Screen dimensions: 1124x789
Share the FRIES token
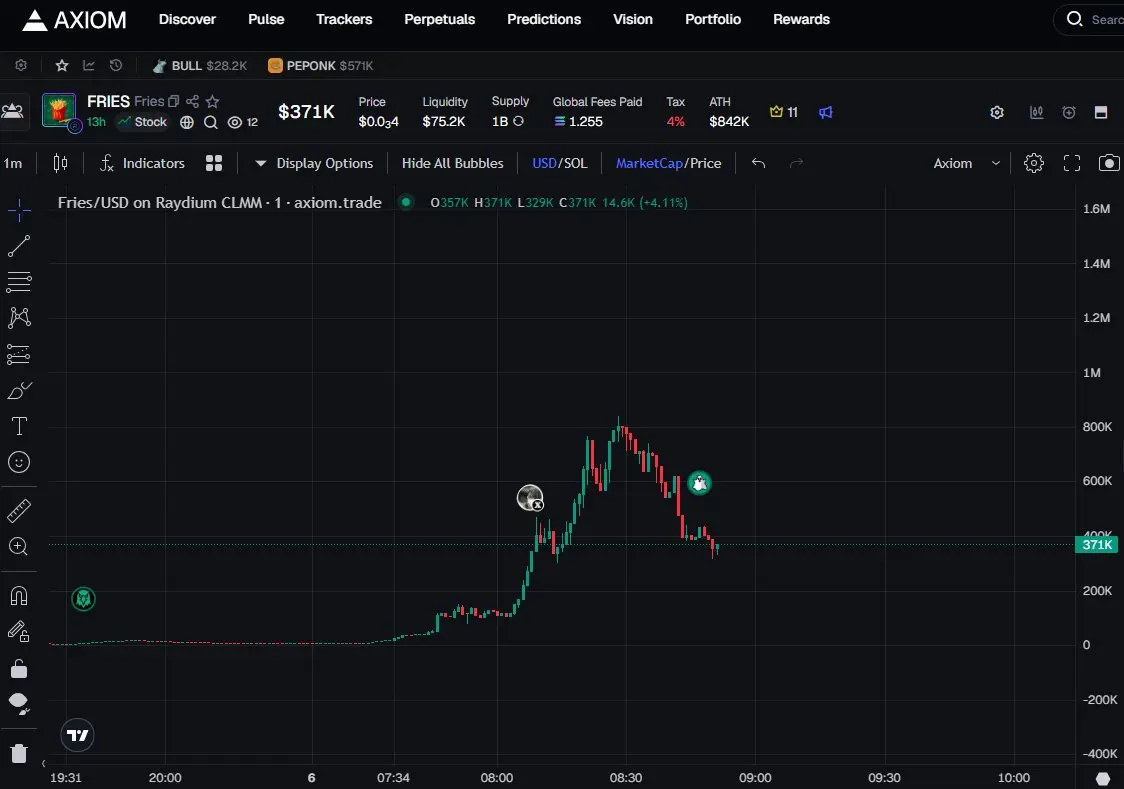(192, 101)
